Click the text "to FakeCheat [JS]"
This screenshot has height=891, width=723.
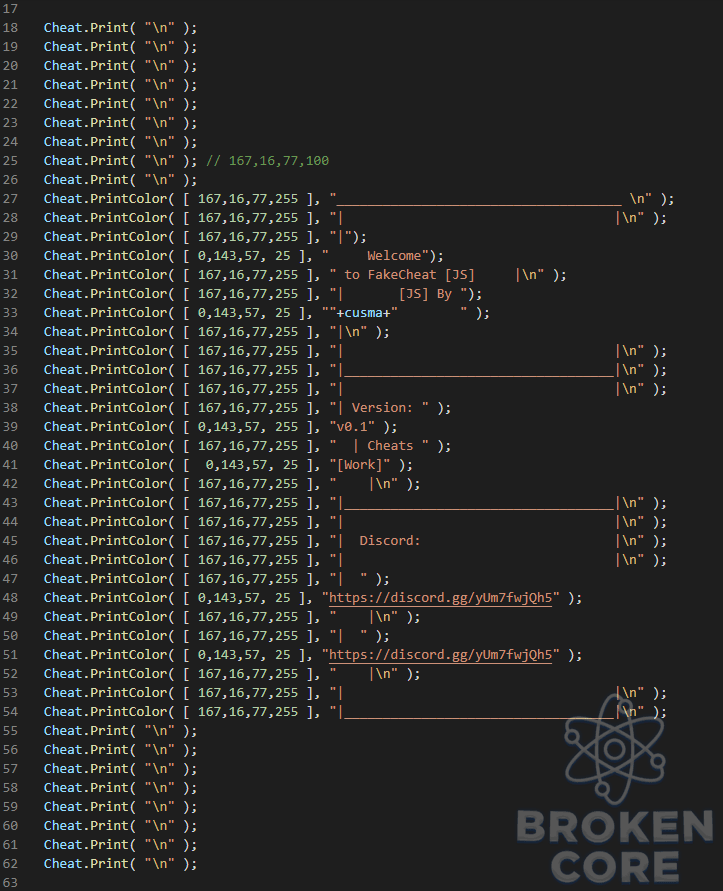tap(409, 275)
